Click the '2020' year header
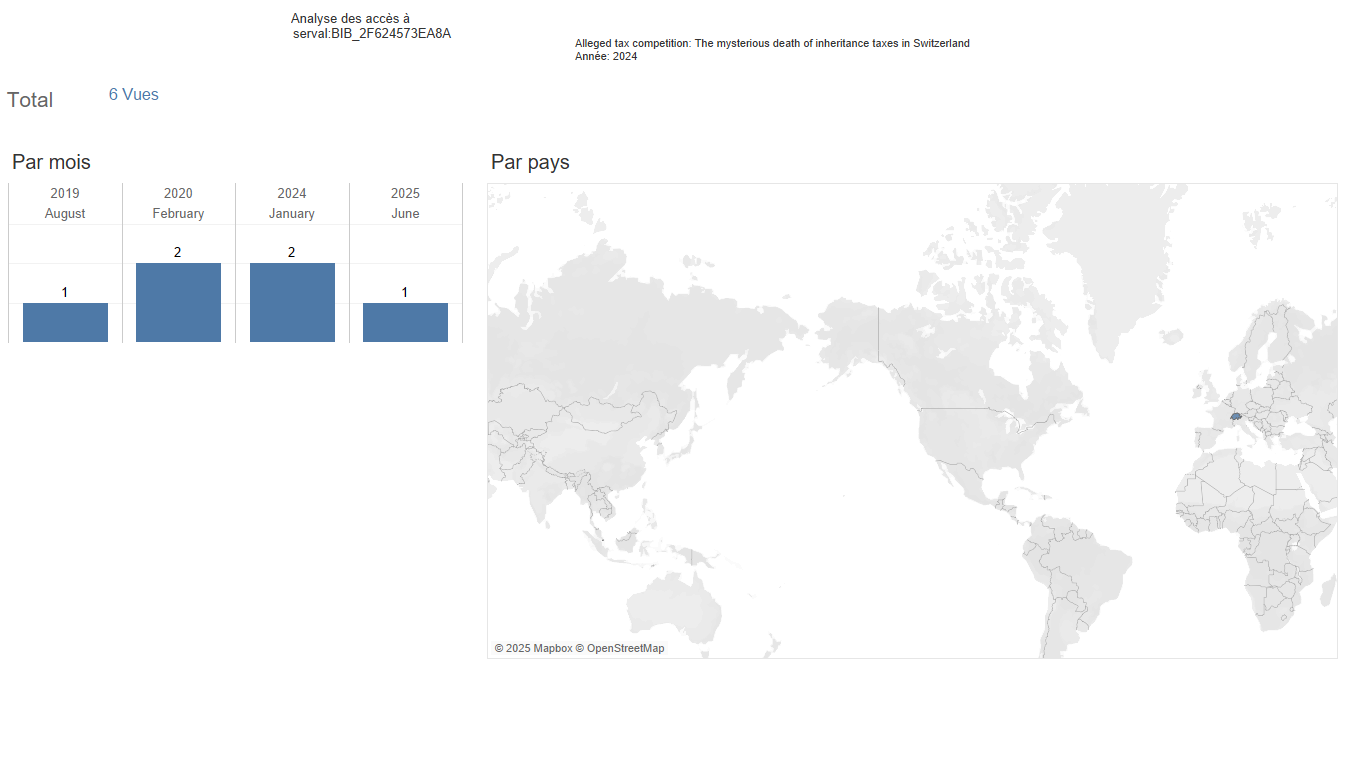 [x=178, y=193]
